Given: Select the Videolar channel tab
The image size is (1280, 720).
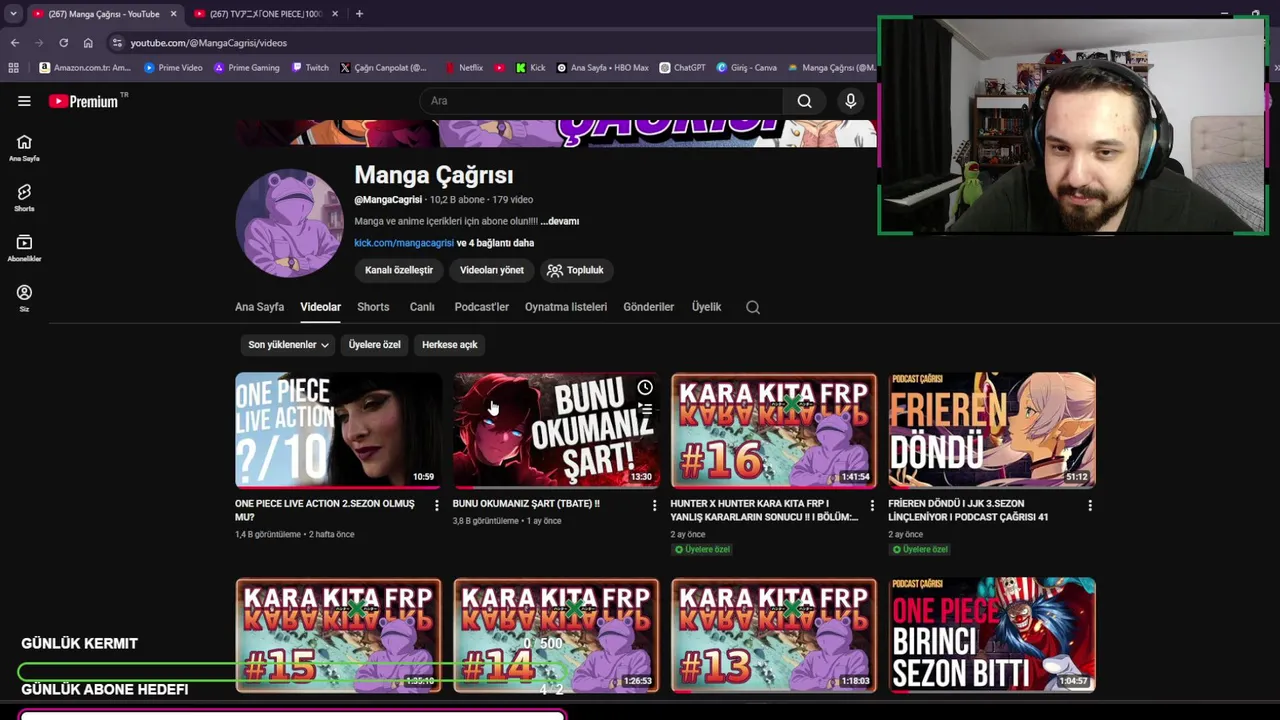Looking at the screenshot, I should coord(321,307).
